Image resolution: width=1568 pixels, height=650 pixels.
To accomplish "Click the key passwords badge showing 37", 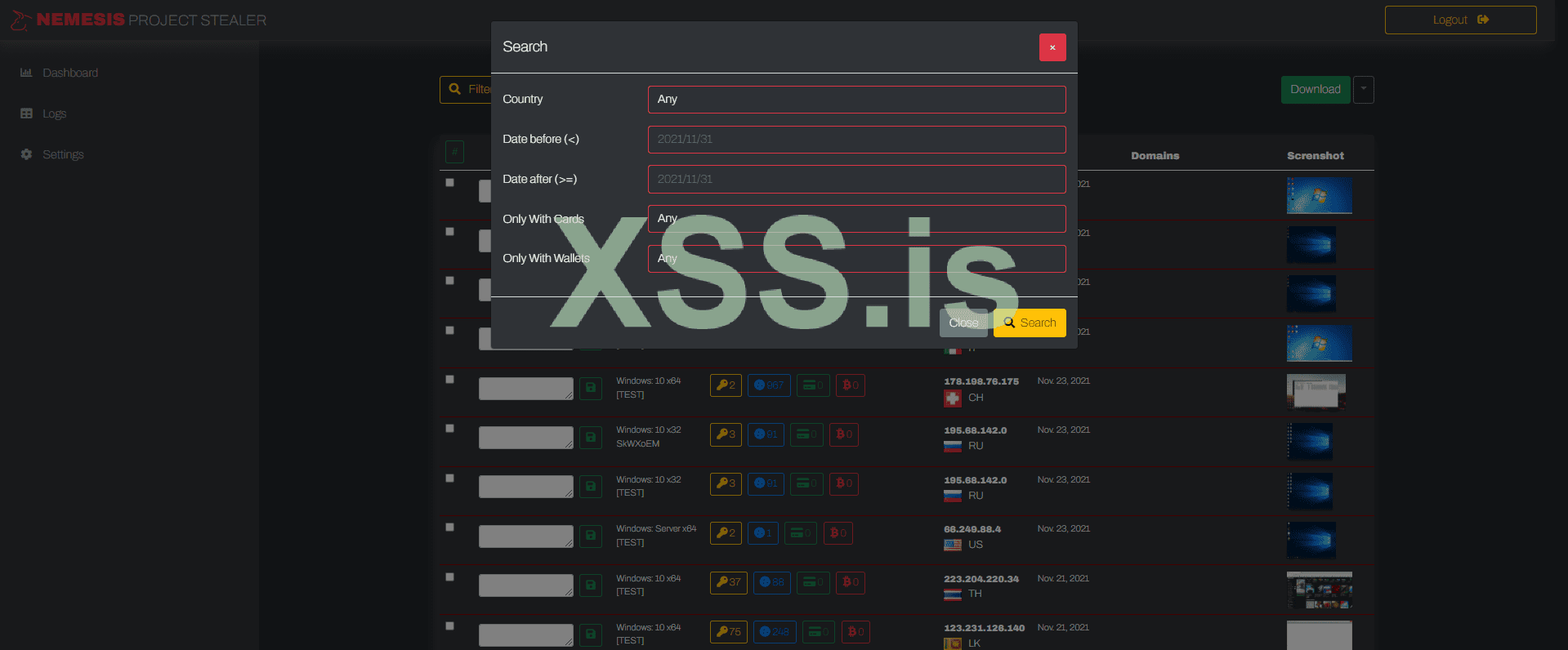I will pos(729,582).
